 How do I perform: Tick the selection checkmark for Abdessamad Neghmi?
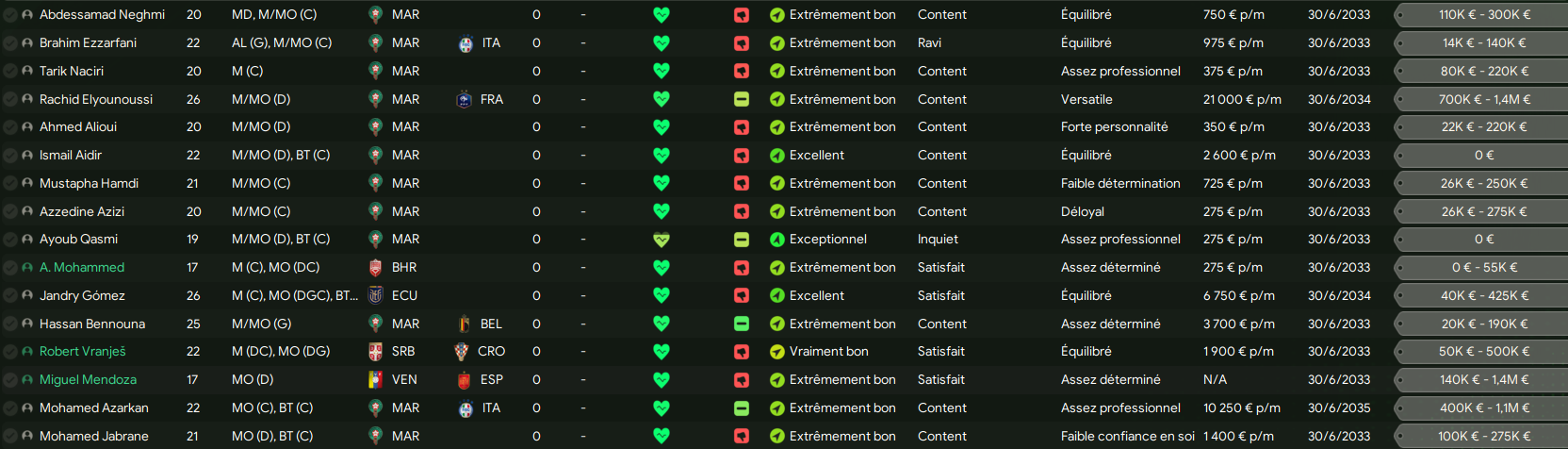(x=9, y=15)
